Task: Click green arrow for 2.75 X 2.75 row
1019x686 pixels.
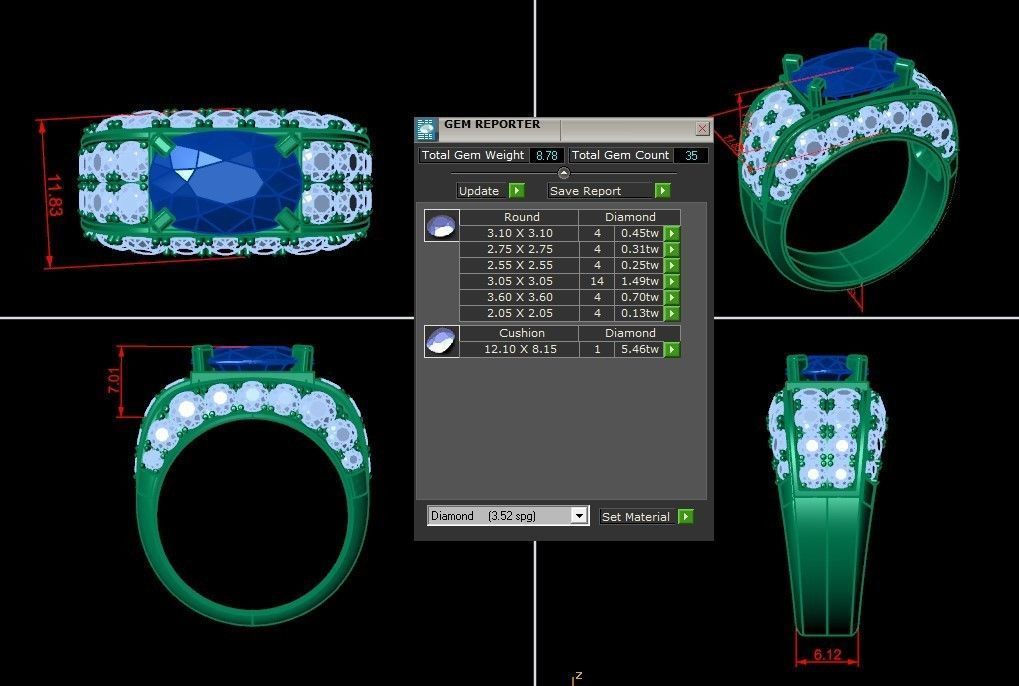Action: click(672, 249)
